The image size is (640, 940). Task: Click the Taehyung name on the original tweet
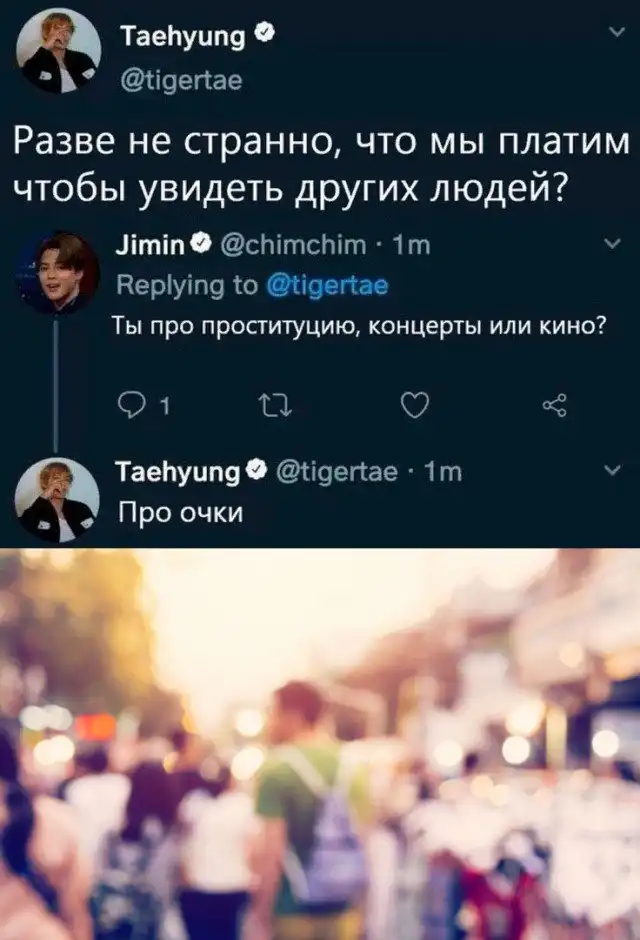(181, 37)
